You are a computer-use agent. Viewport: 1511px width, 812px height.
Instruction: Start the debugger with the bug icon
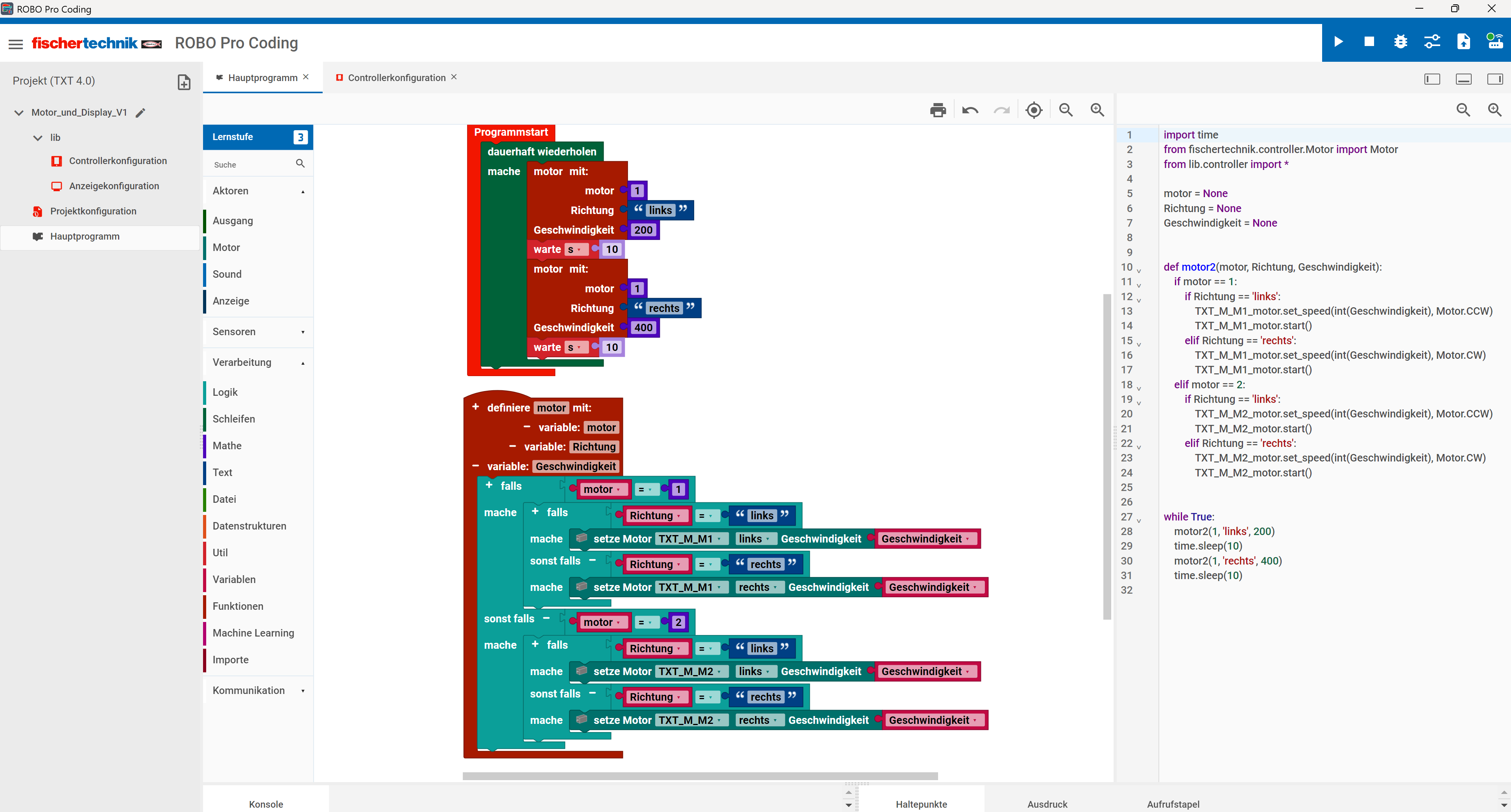1400,42
